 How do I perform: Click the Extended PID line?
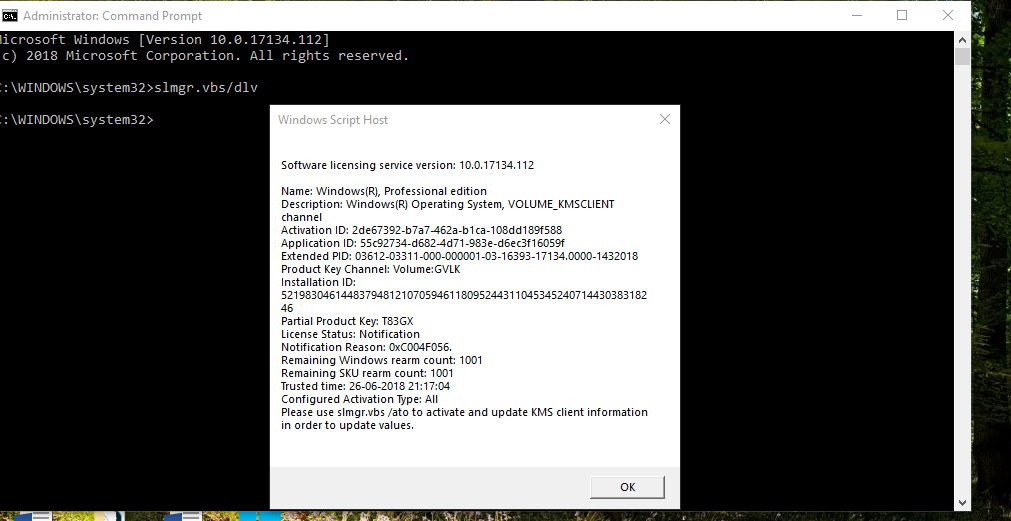click(459, 256)
